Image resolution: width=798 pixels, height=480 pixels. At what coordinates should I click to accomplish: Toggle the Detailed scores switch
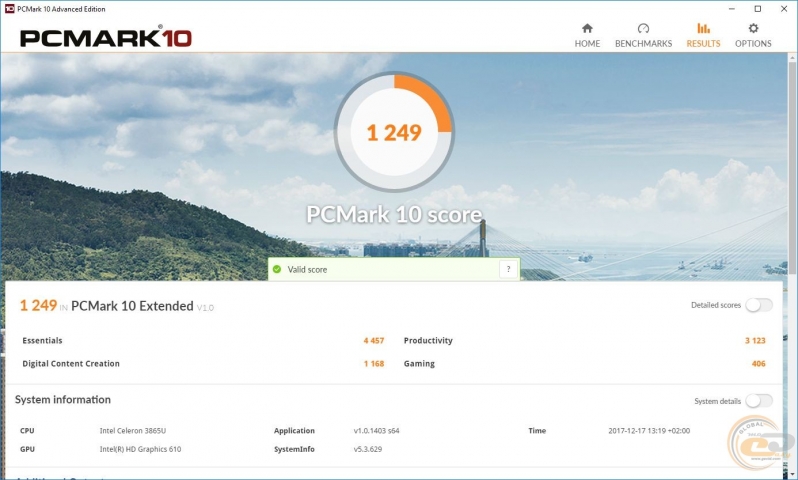click(x=759, y=305)
